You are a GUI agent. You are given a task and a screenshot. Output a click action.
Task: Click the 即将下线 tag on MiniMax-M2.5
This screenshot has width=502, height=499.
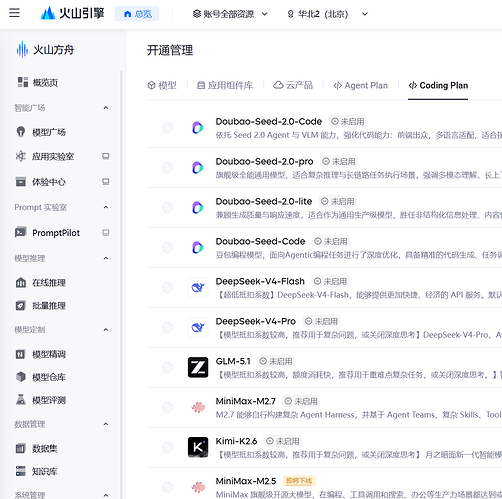coord(299,481)
